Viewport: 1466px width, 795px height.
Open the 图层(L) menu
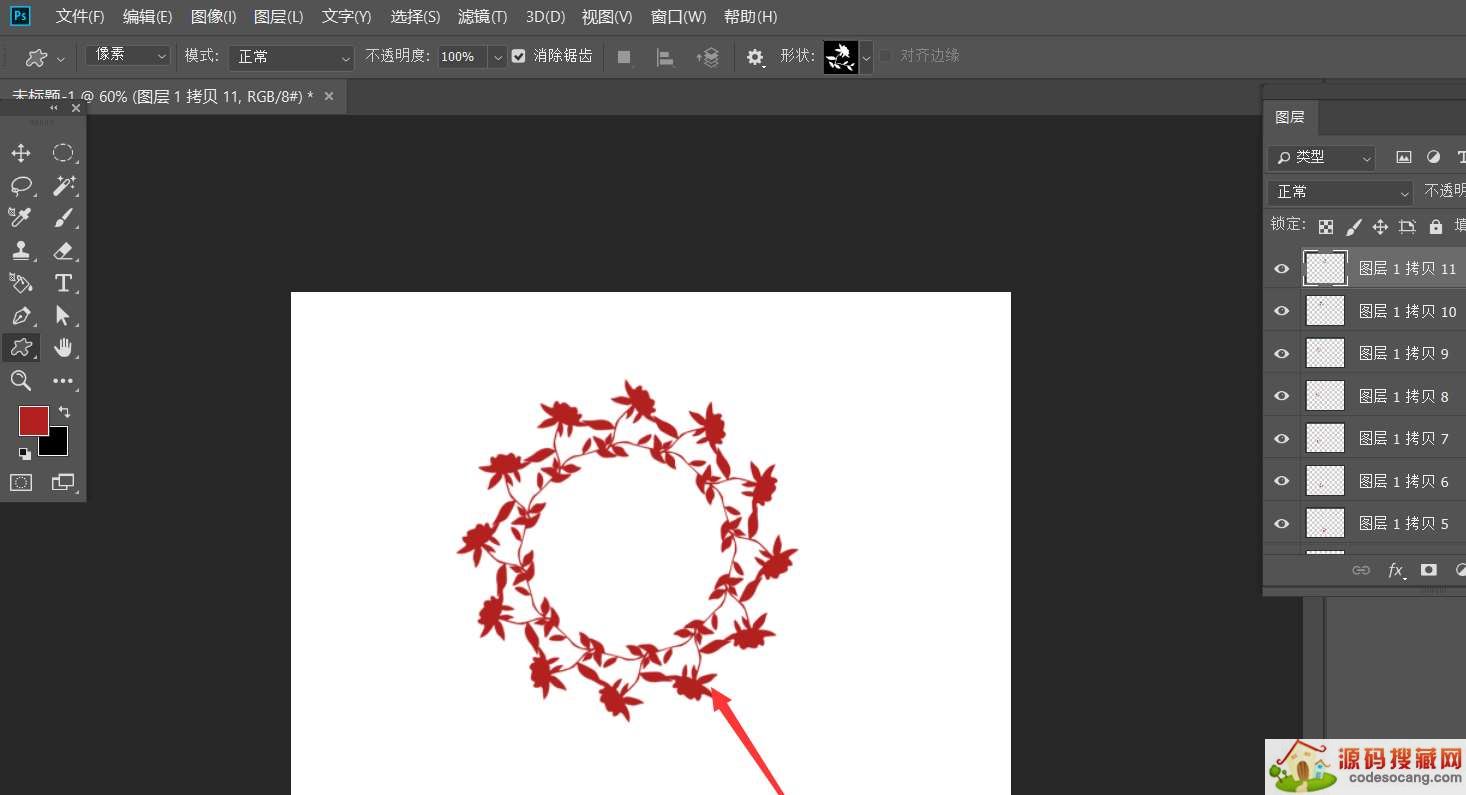coord(279,17)
